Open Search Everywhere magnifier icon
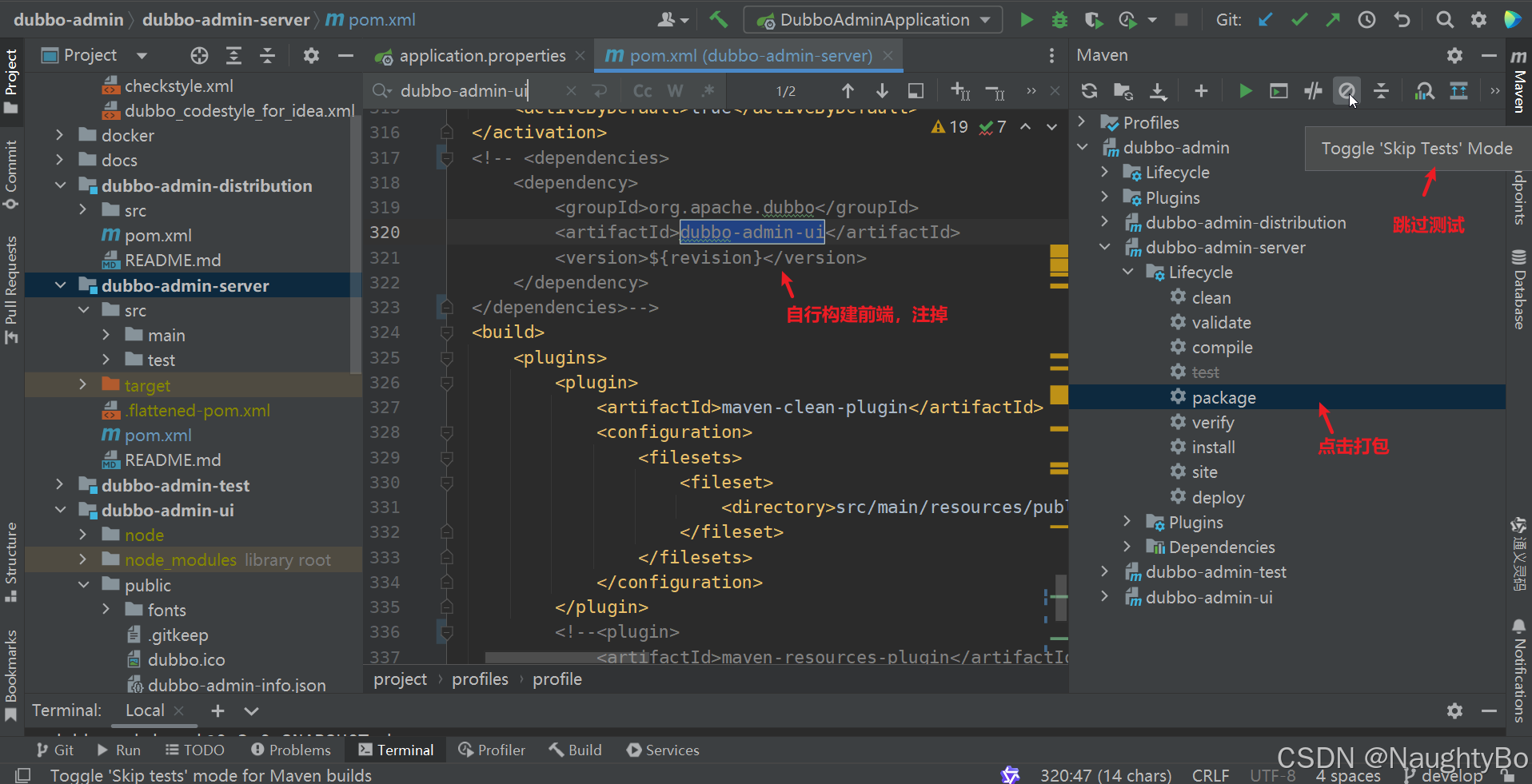Viewport: 1532px width, 784px height. (x=1444, y=19)
